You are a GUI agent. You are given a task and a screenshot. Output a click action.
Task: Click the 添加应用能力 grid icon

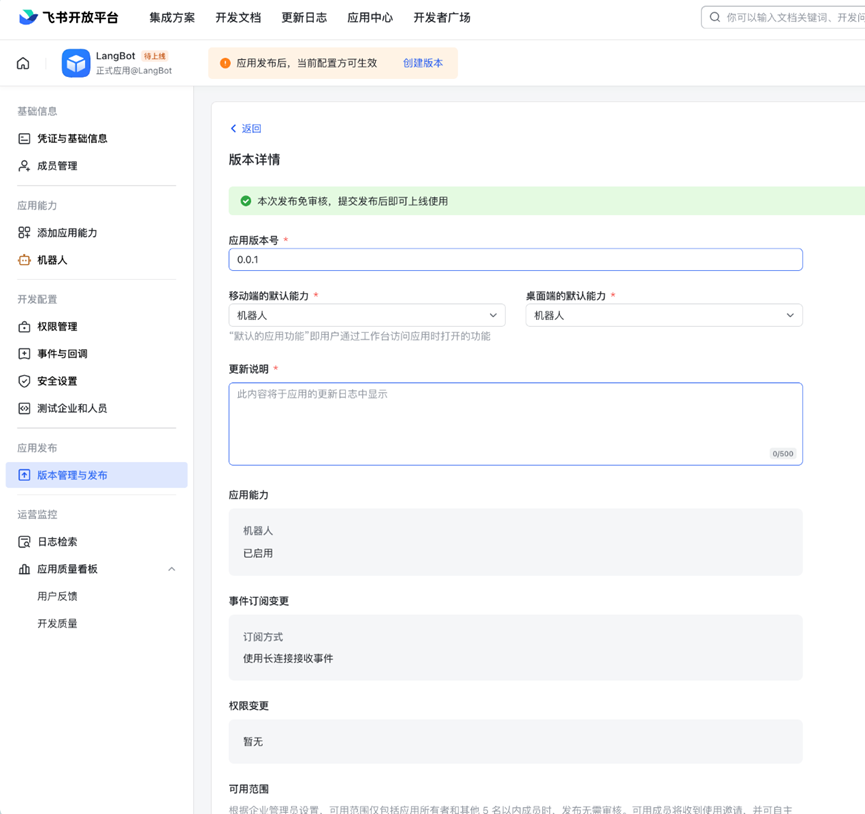pos(24,233)
